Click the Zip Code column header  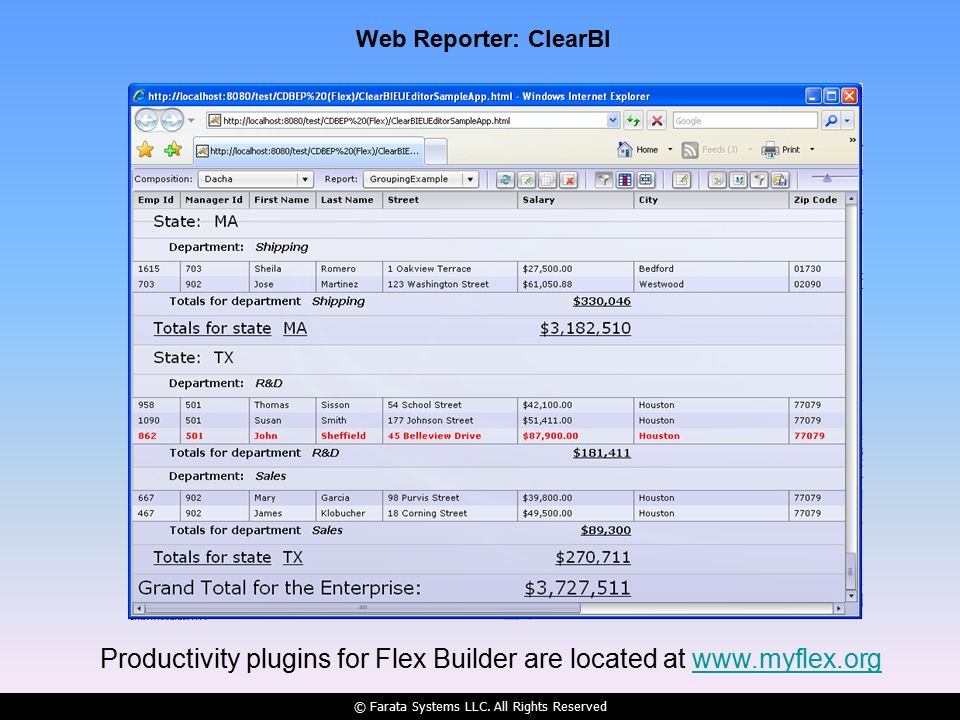point(817,200)
